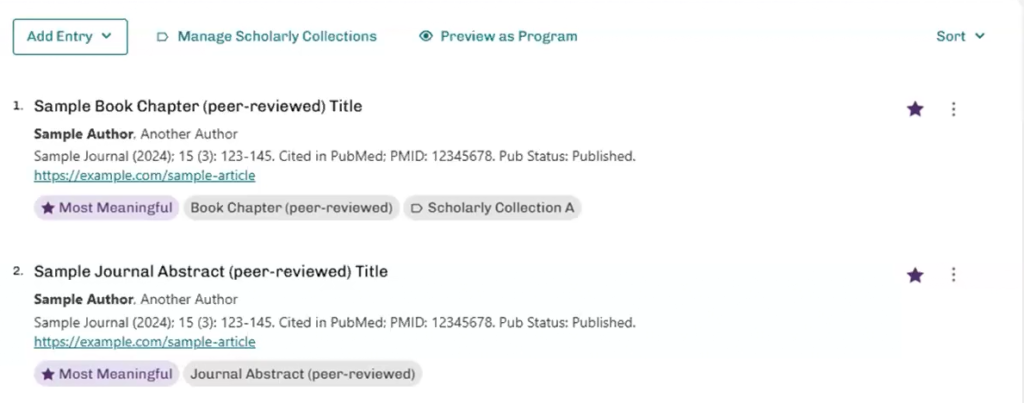Click the tag icon beside Manage Scholarly Collections
Viewport: 1024px width, 403px height.
coord(162,37)
